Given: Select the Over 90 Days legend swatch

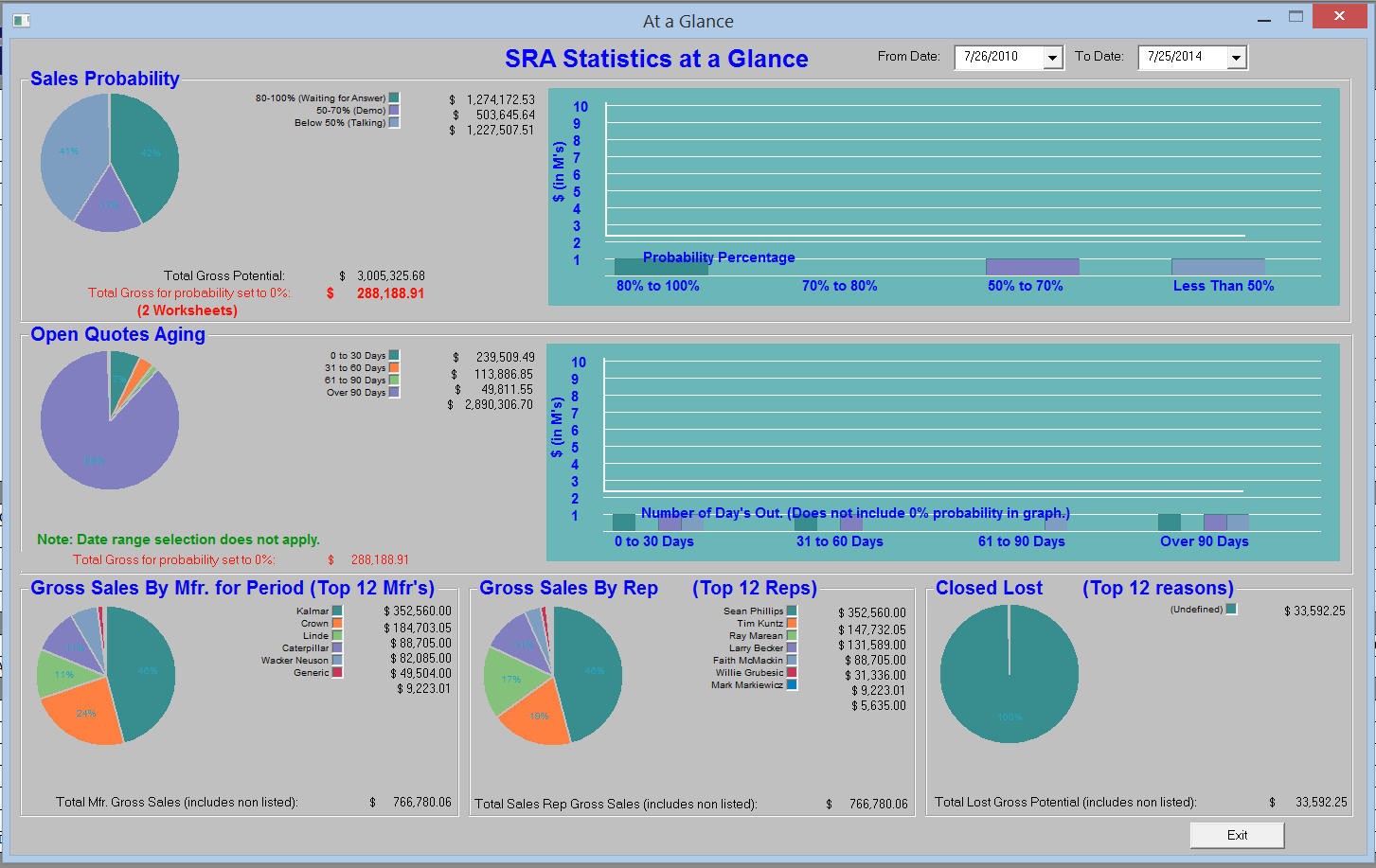Looking at the screenshot, I should point(394,393).
